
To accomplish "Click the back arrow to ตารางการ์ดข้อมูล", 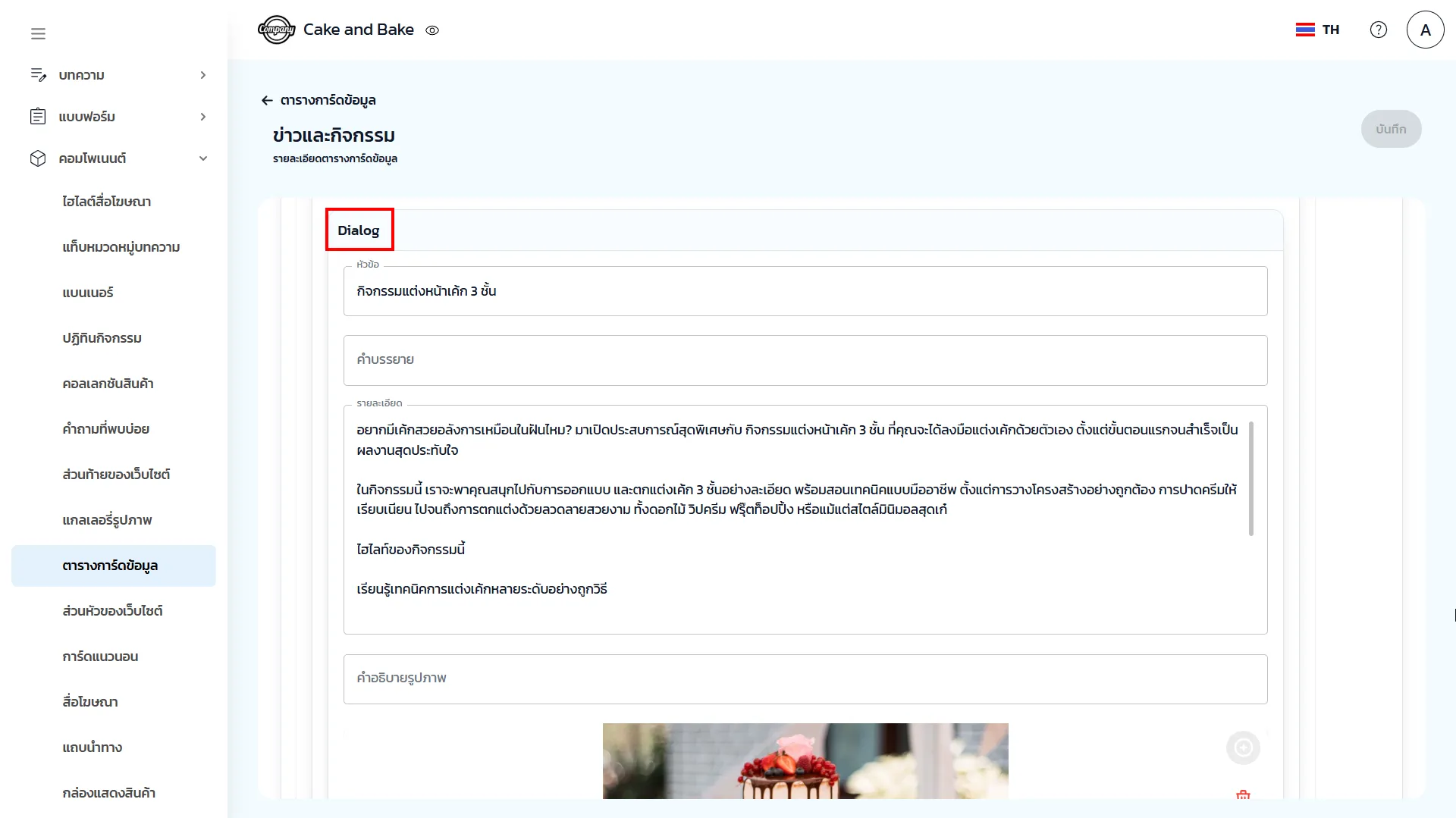I will 267,100.
